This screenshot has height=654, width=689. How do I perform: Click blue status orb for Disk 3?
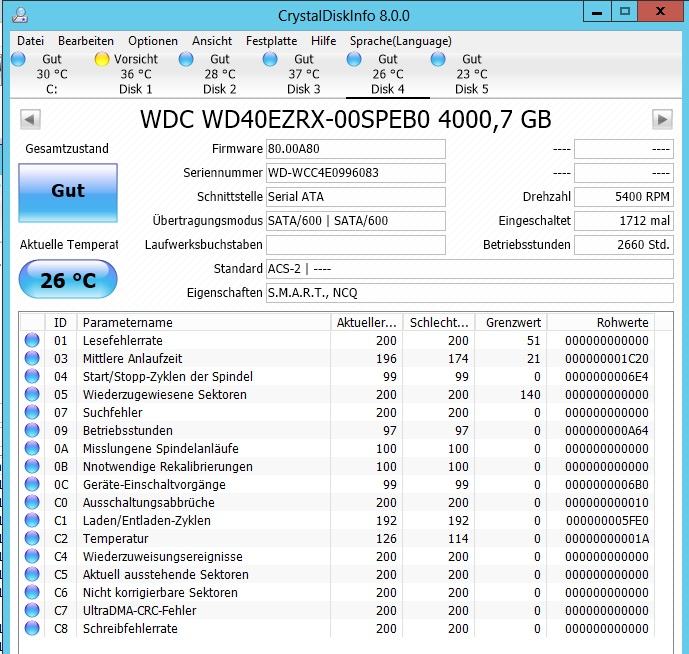click(x=270, y=59)
